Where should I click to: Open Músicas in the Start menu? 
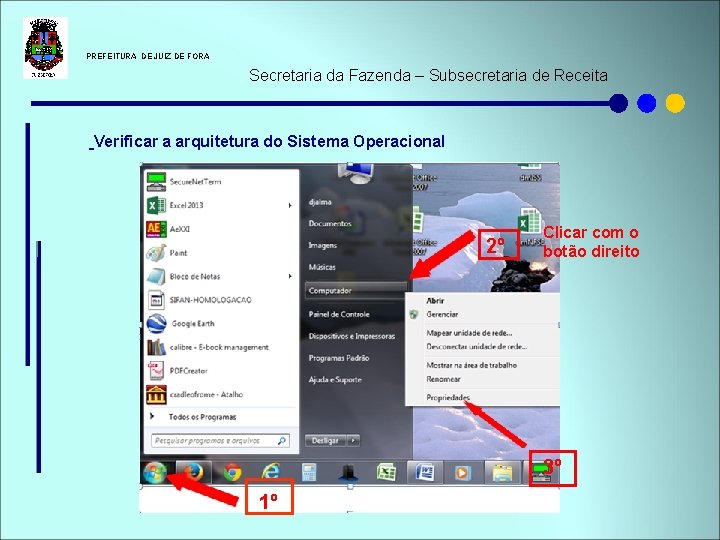point(322,267)
